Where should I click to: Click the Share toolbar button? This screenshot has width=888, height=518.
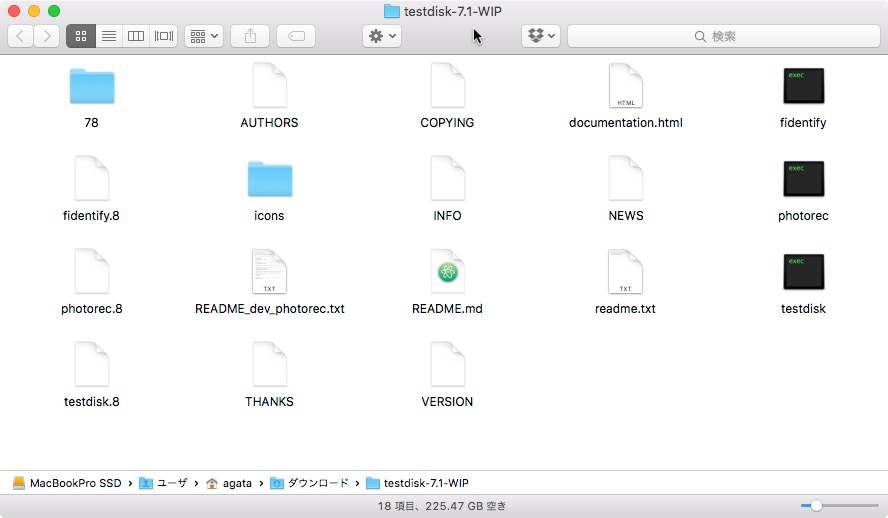[250, 36]
